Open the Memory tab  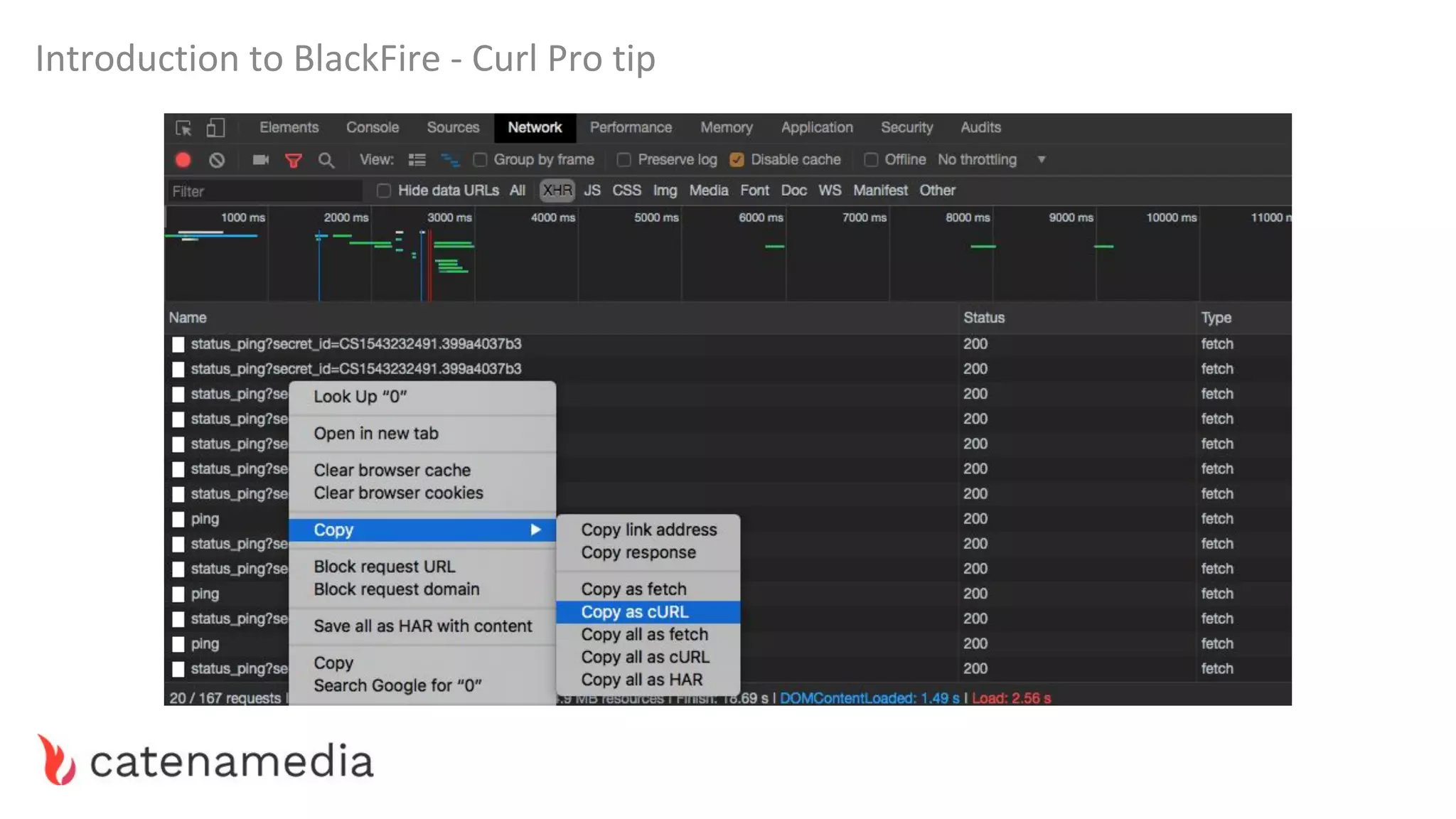(x=726, y=128)
